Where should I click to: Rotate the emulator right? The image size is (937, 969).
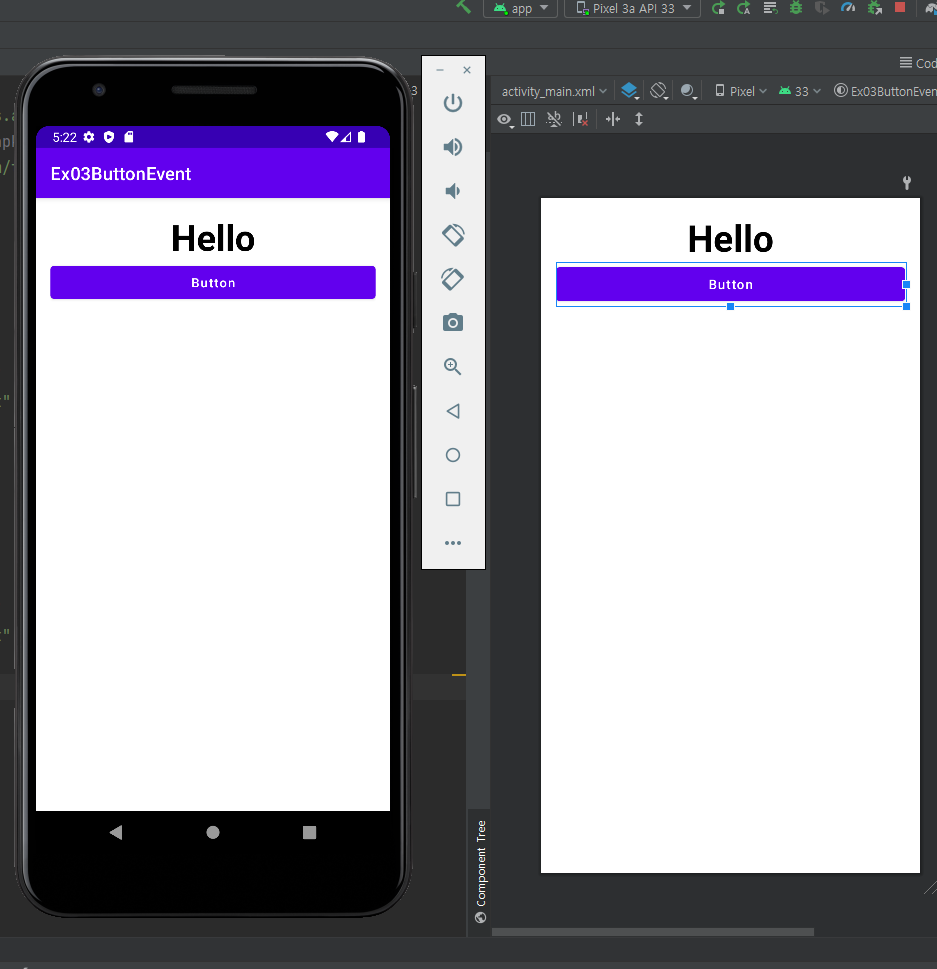(x=453, y=279)
